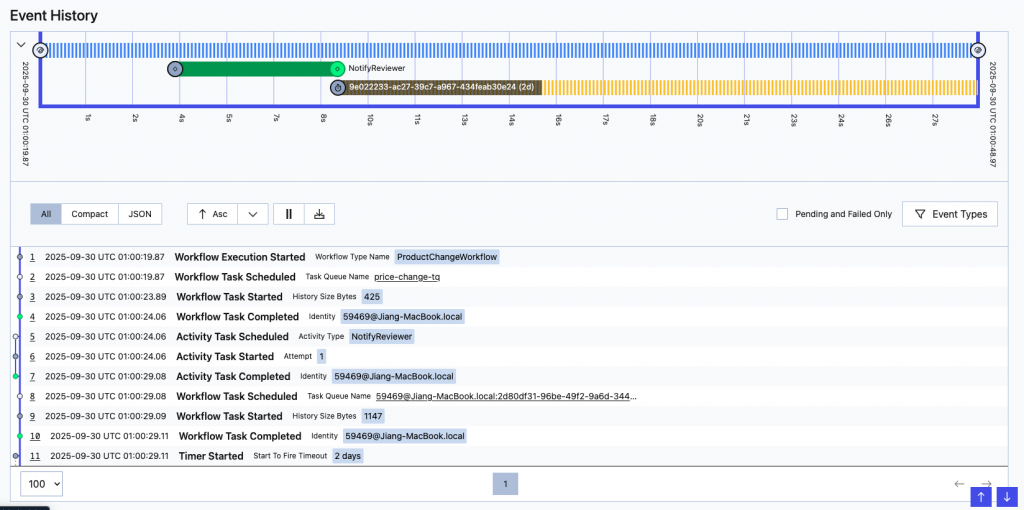Collapse the timeline chevron at top left
The image size is (1024, 510).
tap(21, 45)
